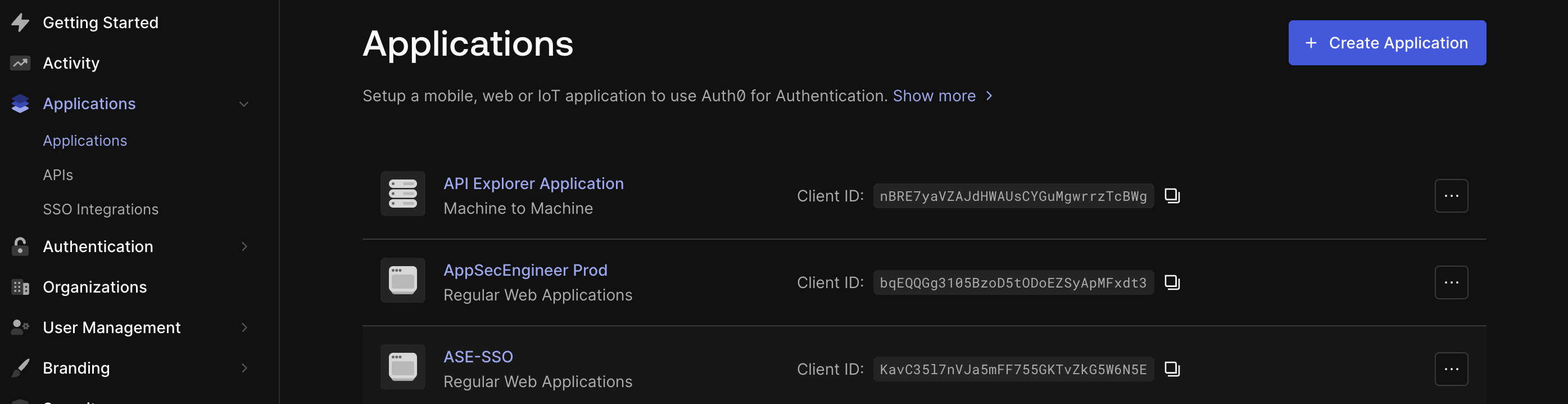Screen dimensions: 1568x404
Task: Open the AppSecEngineer Prod application link
Action: pyautogui.click(x=525, y=270)
